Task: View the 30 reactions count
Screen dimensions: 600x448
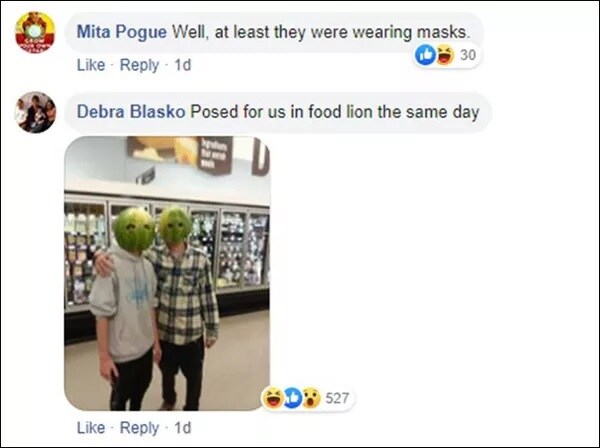Action: tap(468, 55)
